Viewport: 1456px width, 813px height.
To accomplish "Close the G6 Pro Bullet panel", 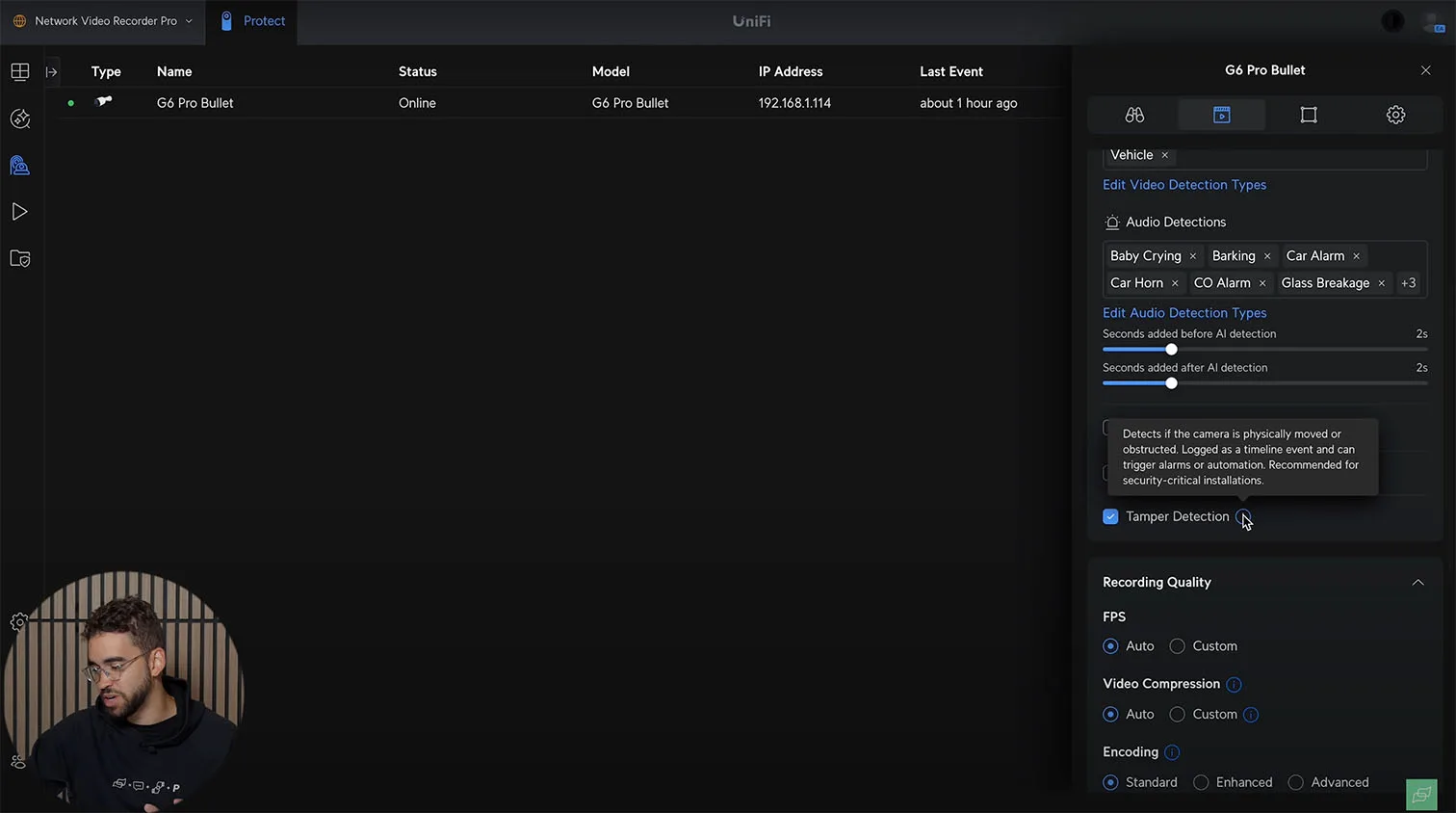I will tap(1426, 70).
